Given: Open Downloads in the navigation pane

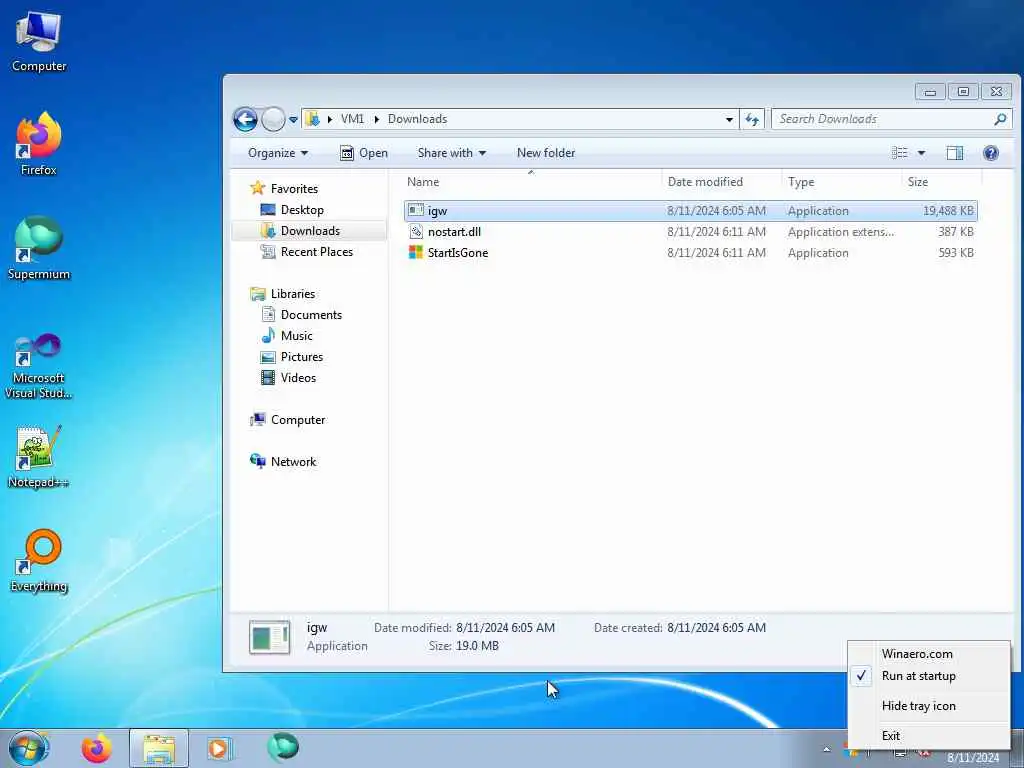Looking at the screenshot, I should pyautogui.click(x=310, y=231).
